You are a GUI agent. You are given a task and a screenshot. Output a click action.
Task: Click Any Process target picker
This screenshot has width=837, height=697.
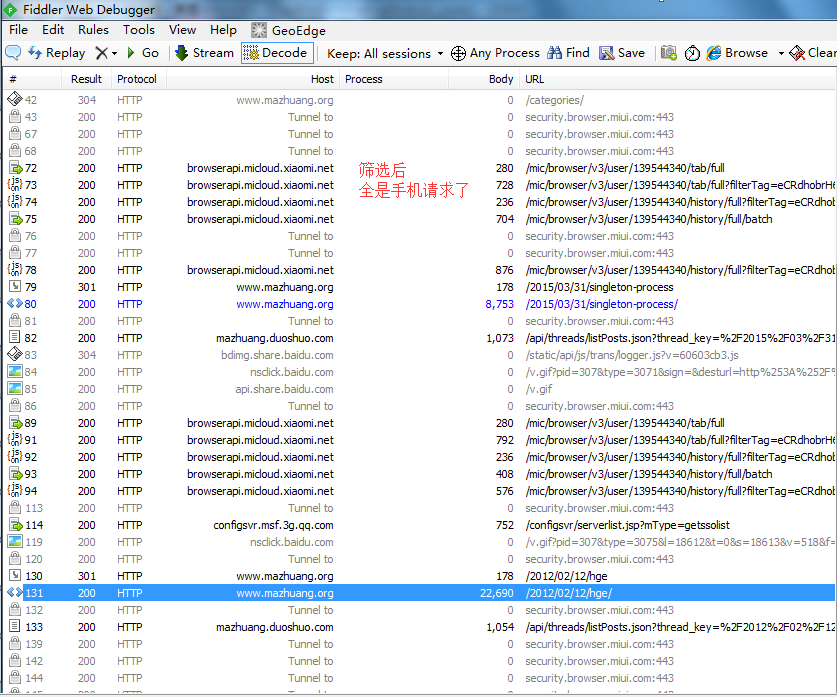(495, 53)
